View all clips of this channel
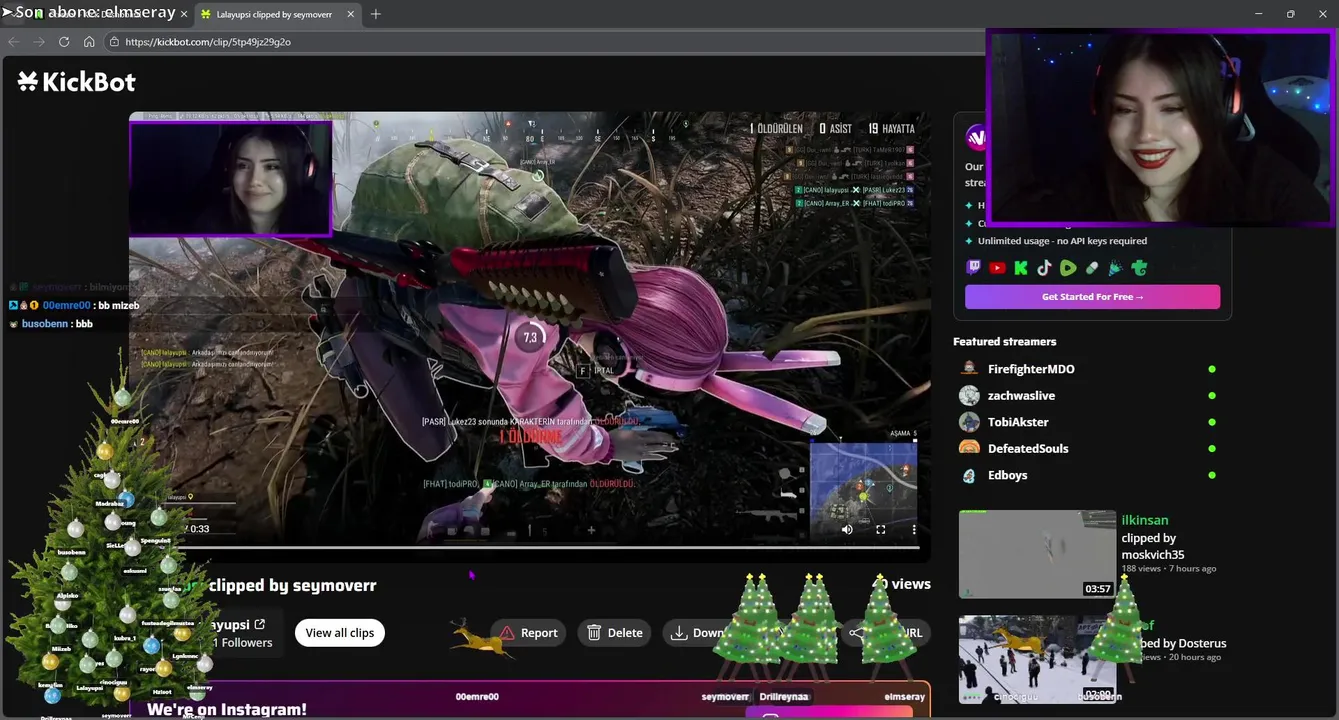This screenshot has height=720, width=1339. pyautogui.click(x=340, y=633)
